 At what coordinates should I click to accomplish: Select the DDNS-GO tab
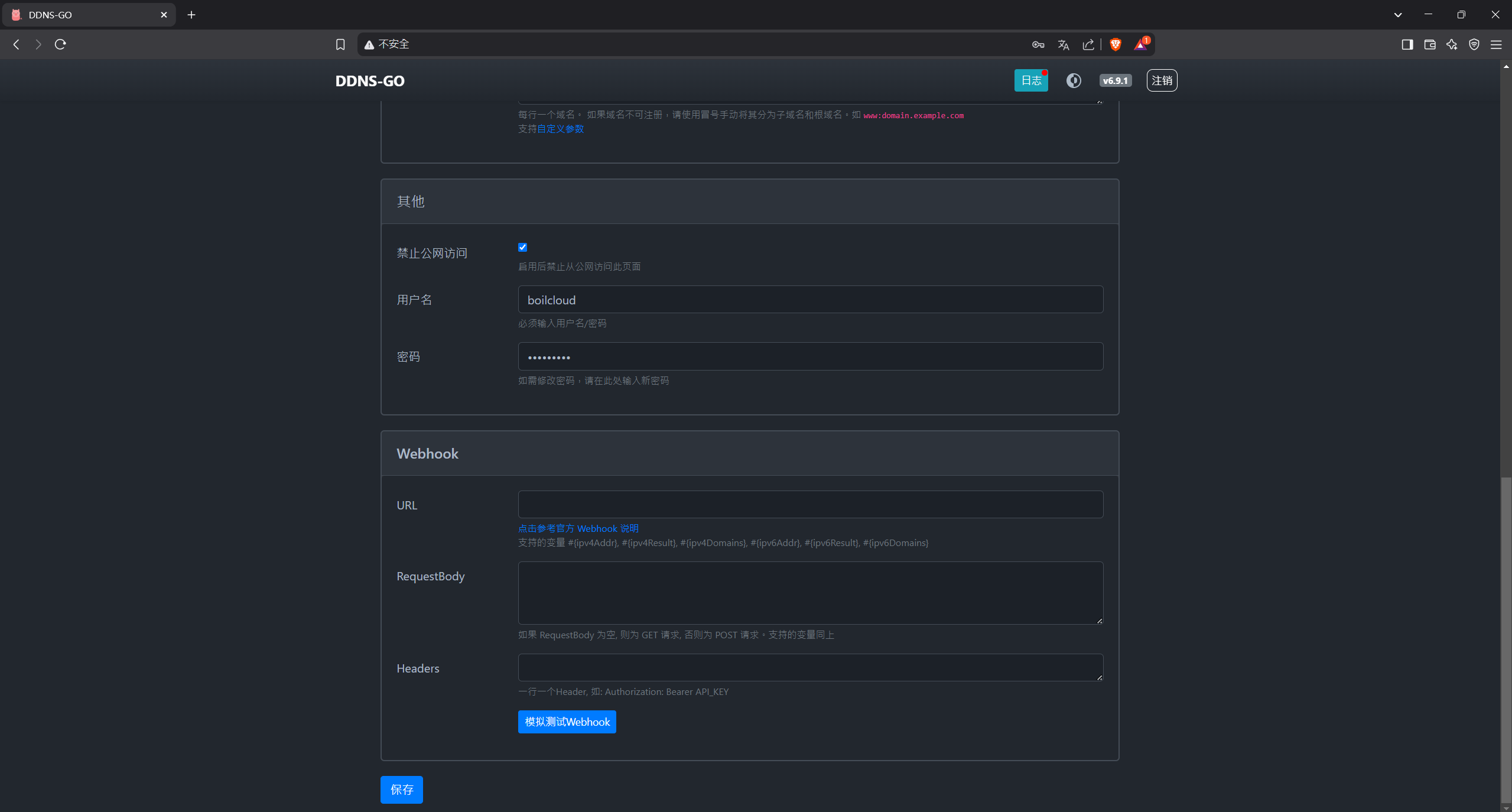(89, 15)
